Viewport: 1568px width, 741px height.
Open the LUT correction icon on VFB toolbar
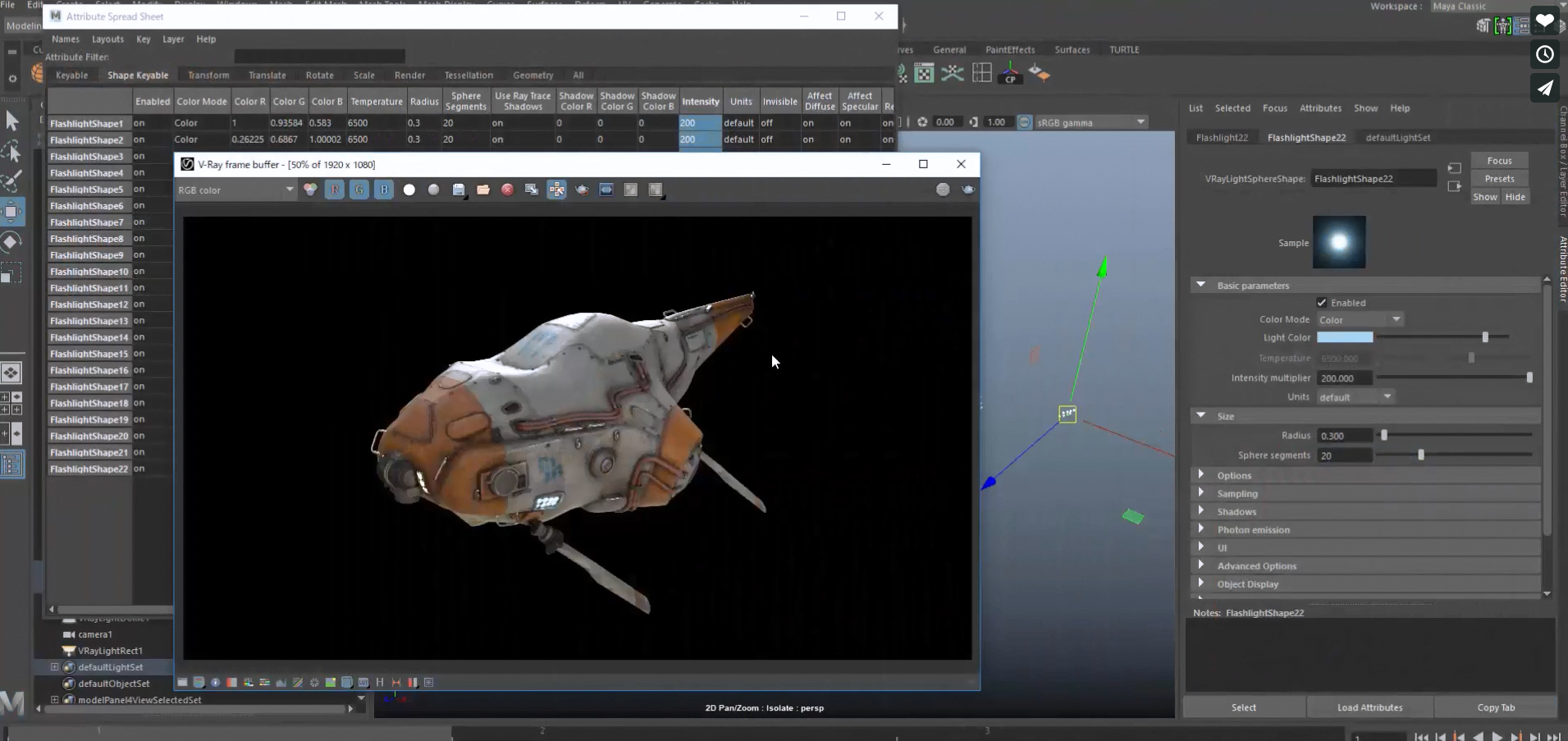pos(363,683)
